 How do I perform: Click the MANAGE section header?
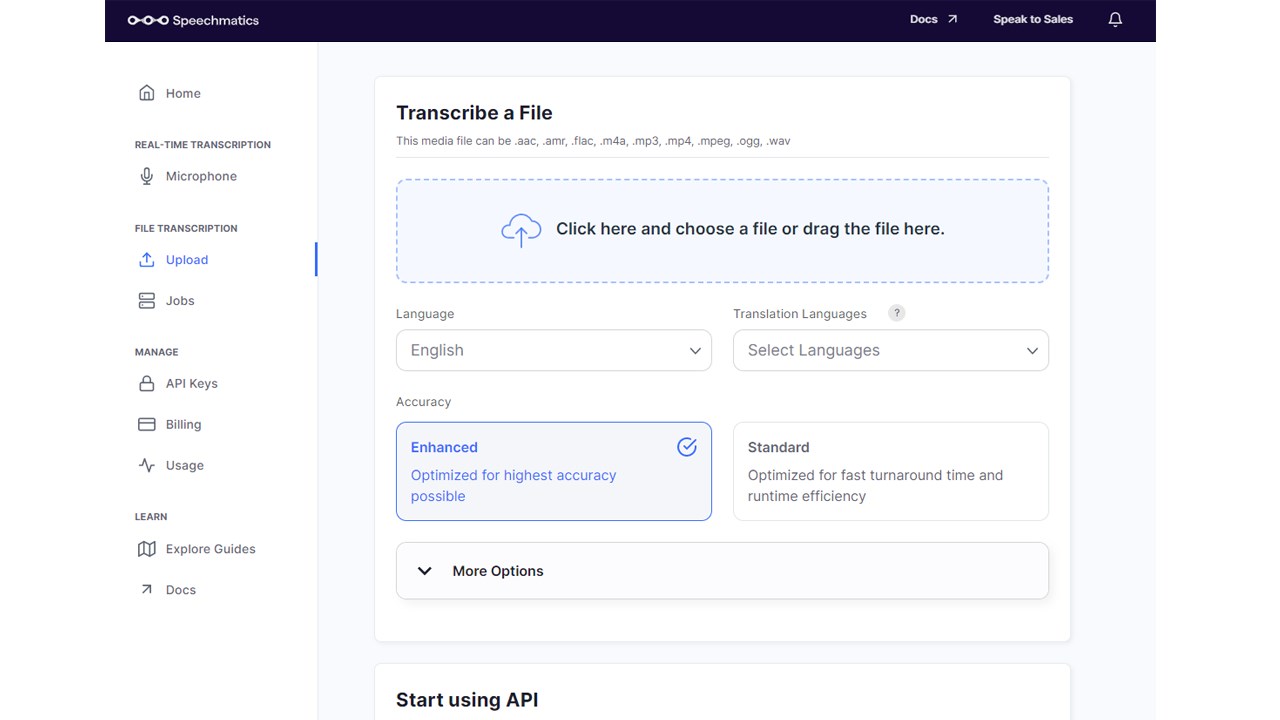pos(157,352)
